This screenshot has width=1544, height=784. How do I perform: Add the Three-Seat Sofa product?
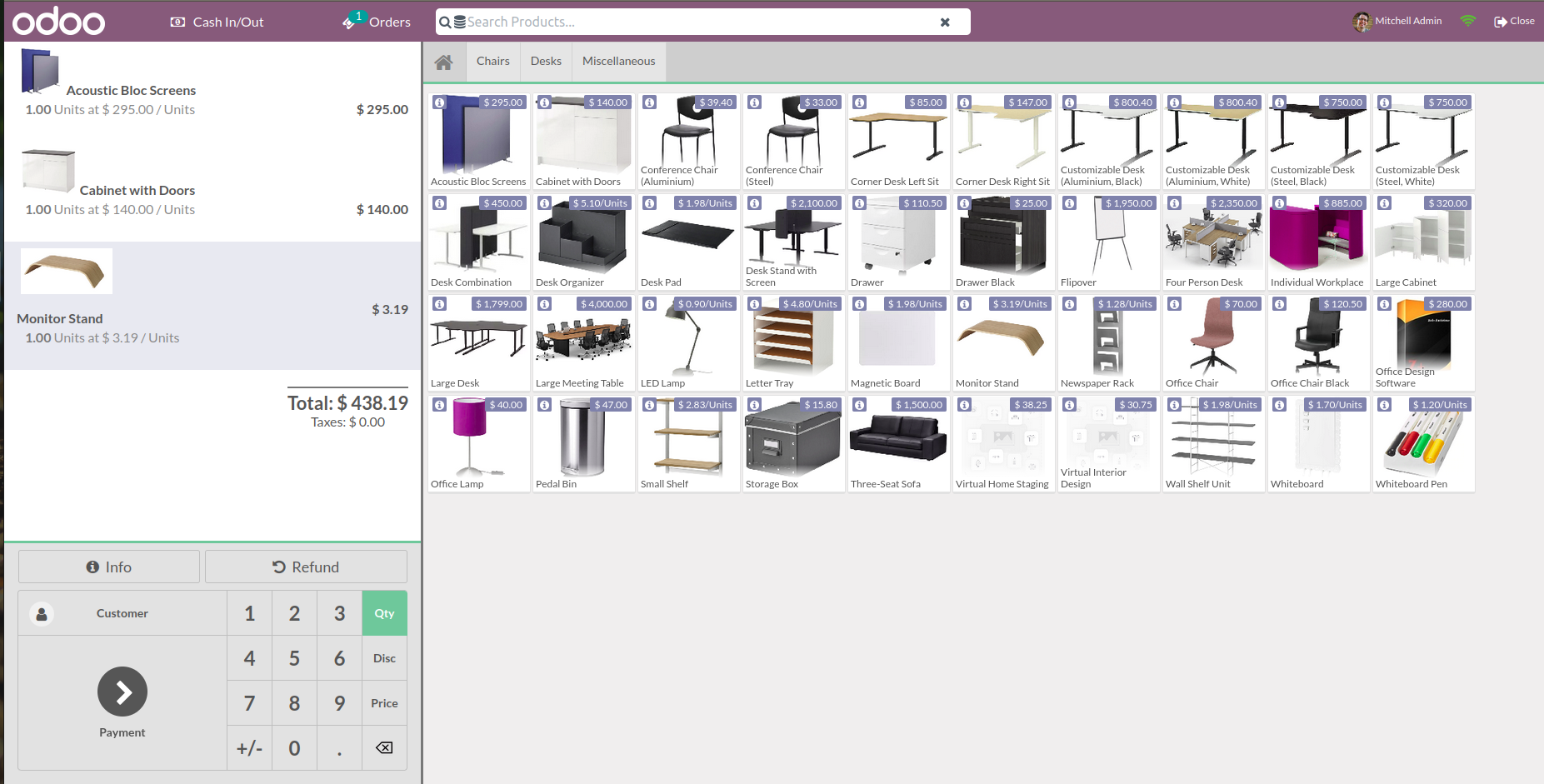point(897,444)
